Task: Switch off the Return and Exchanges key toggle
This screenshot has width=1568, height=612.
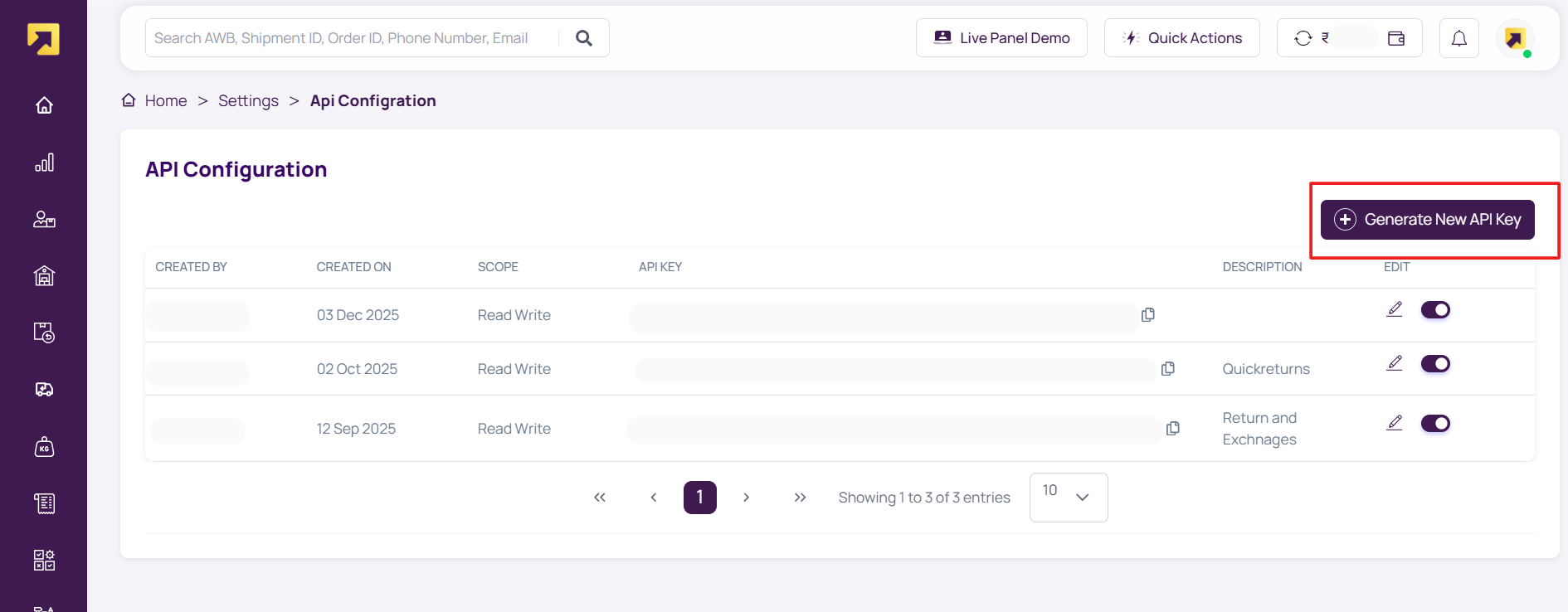Action: 1435,424
